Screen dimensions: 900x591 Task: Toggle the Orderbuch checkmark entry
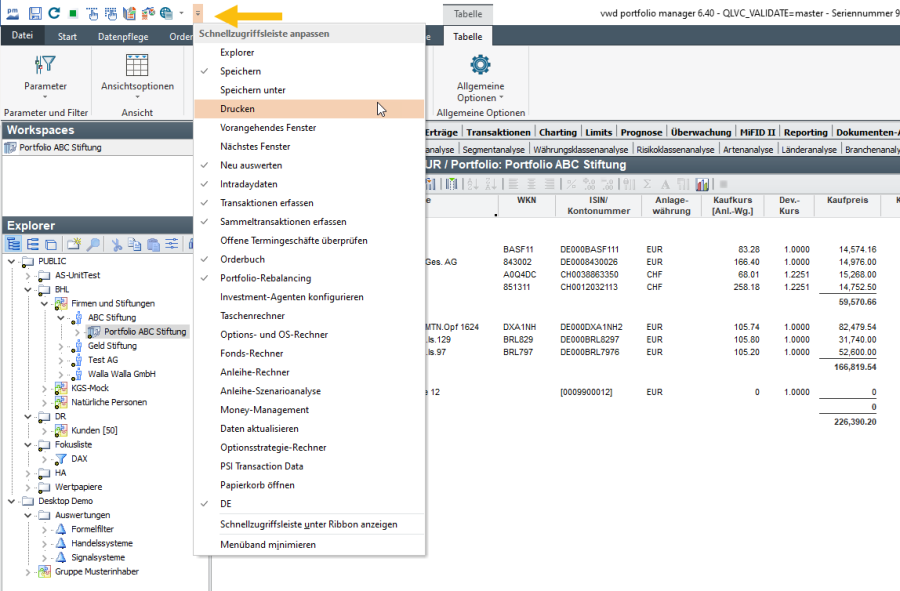click(242, 259)
